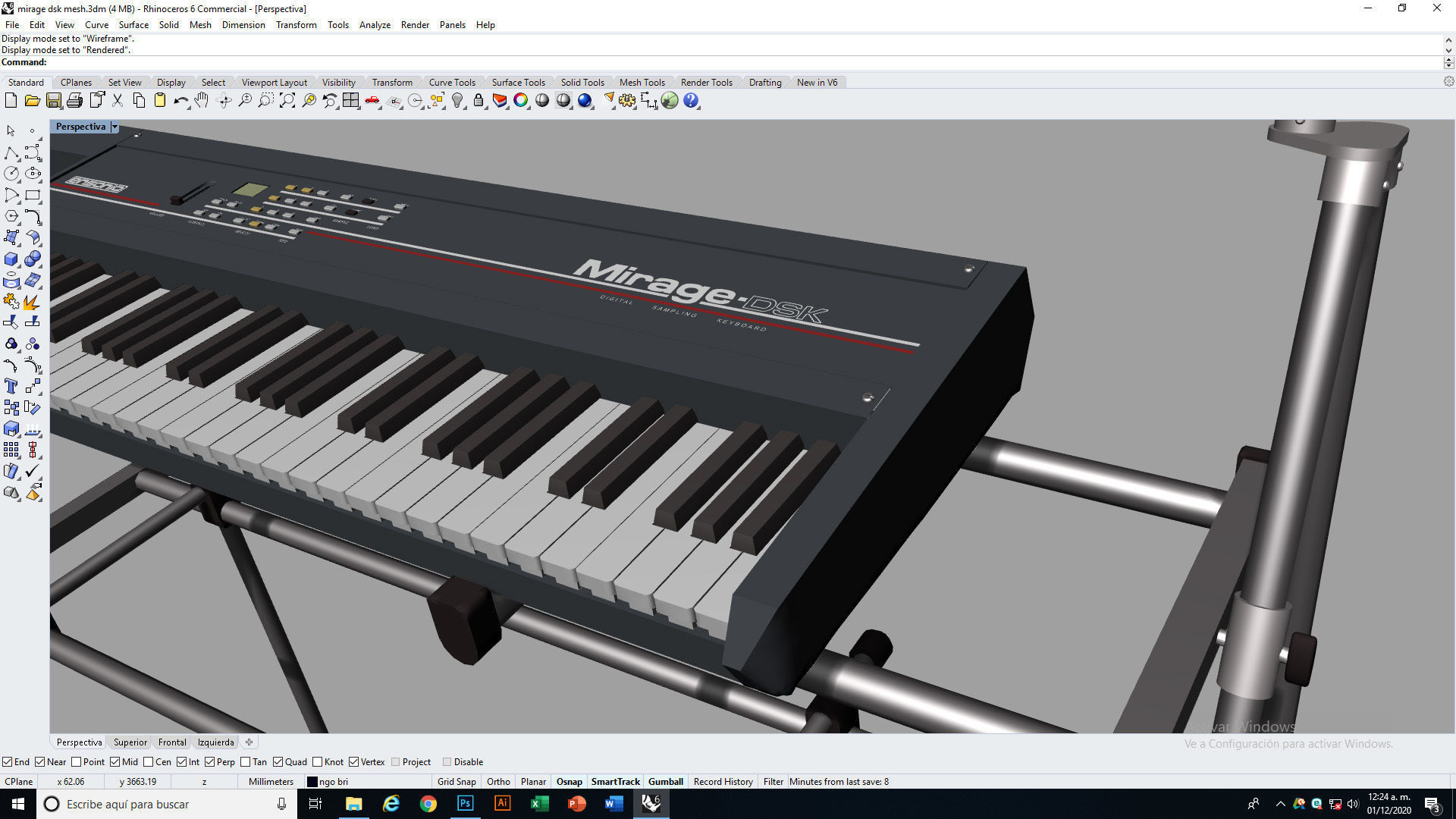Toggle the Quad osnap checkbox

278,762
